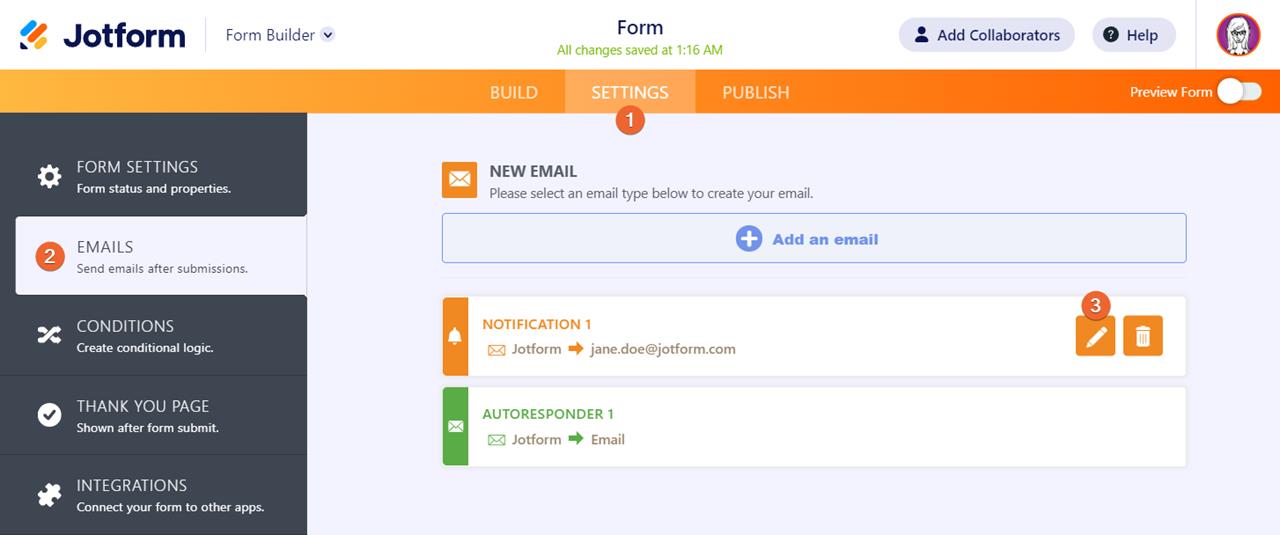Click the New Email envelope icon

coord(459,179)
